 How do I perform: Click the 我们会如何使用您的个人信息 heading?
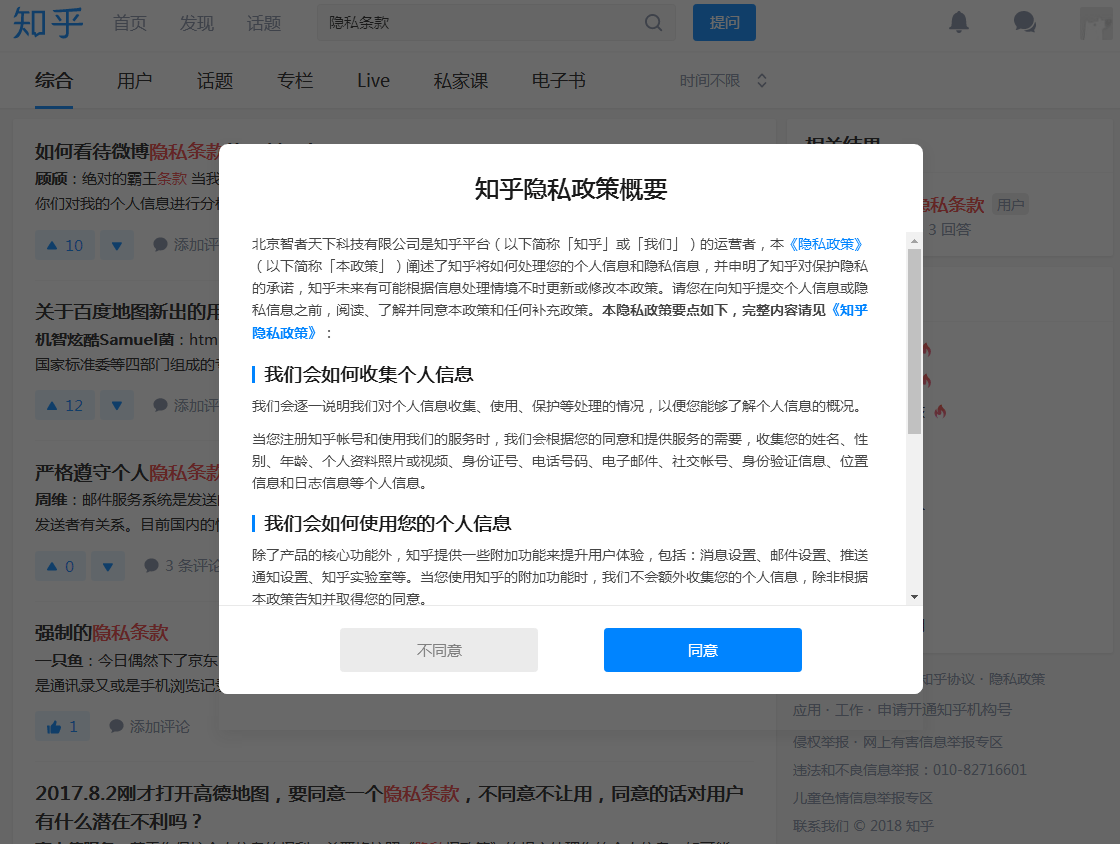(388, 523)
